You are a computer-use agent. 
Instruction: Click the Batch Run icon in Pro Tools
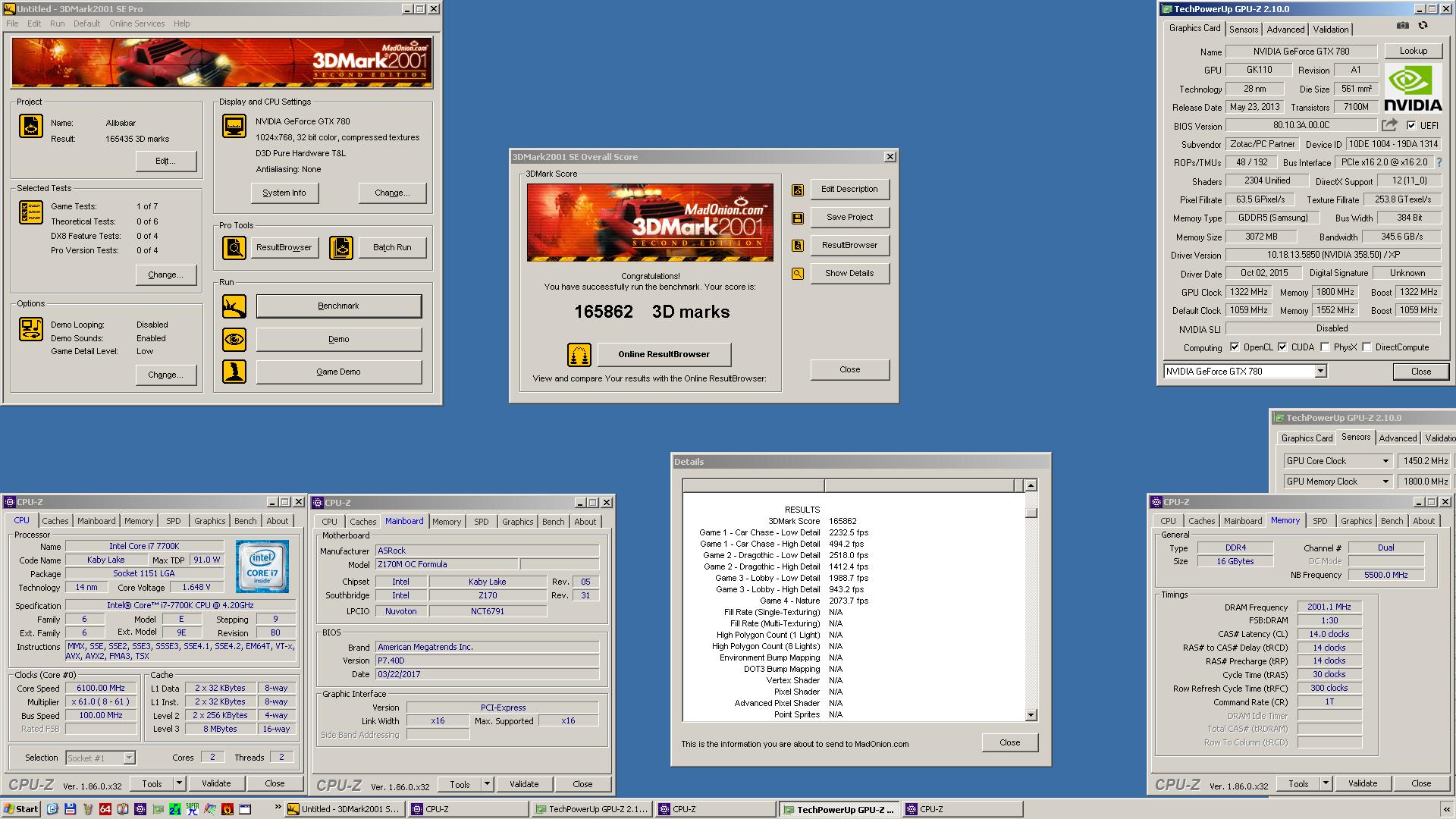point(341,248)
